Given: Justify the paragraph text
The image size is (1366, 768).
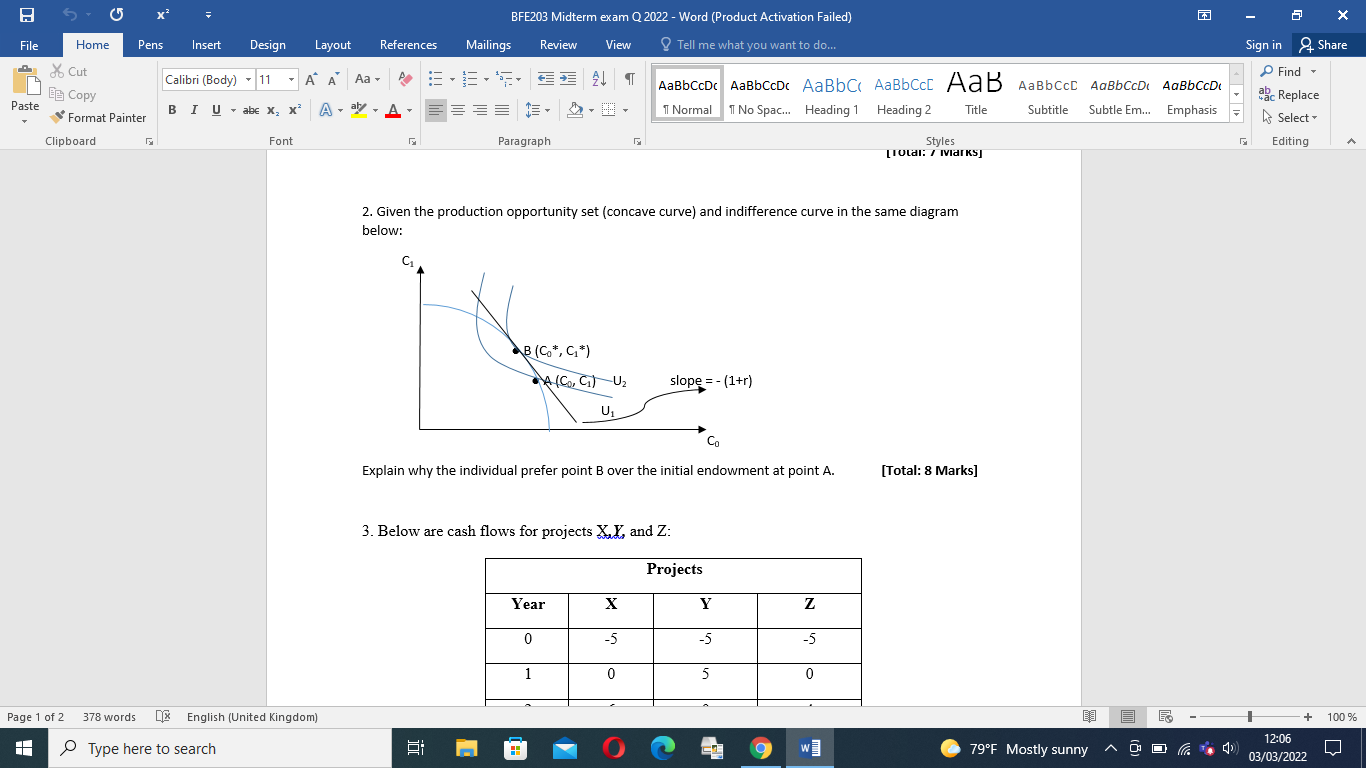Looking at the screenshot, I should pyautogui.click(x=501, y=110).
